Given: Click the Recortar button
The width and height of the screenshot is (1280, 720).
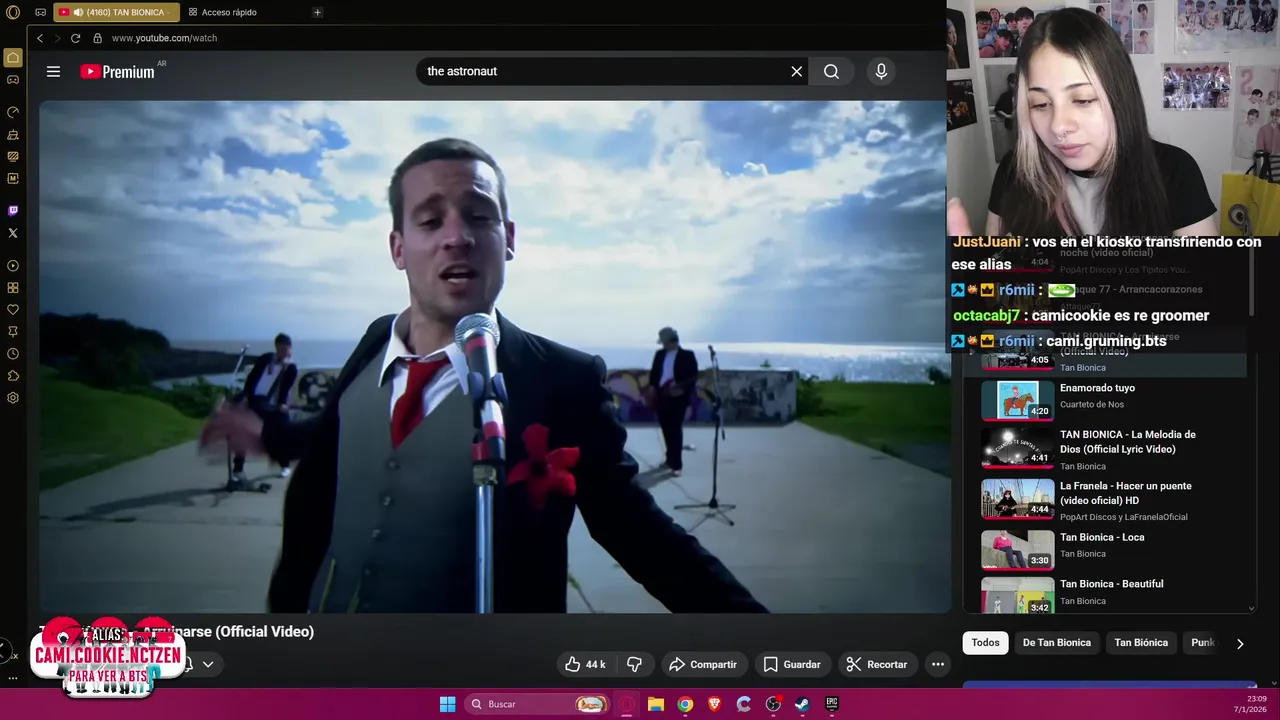Looking at the screenshot, I should [x=877, y=664].
